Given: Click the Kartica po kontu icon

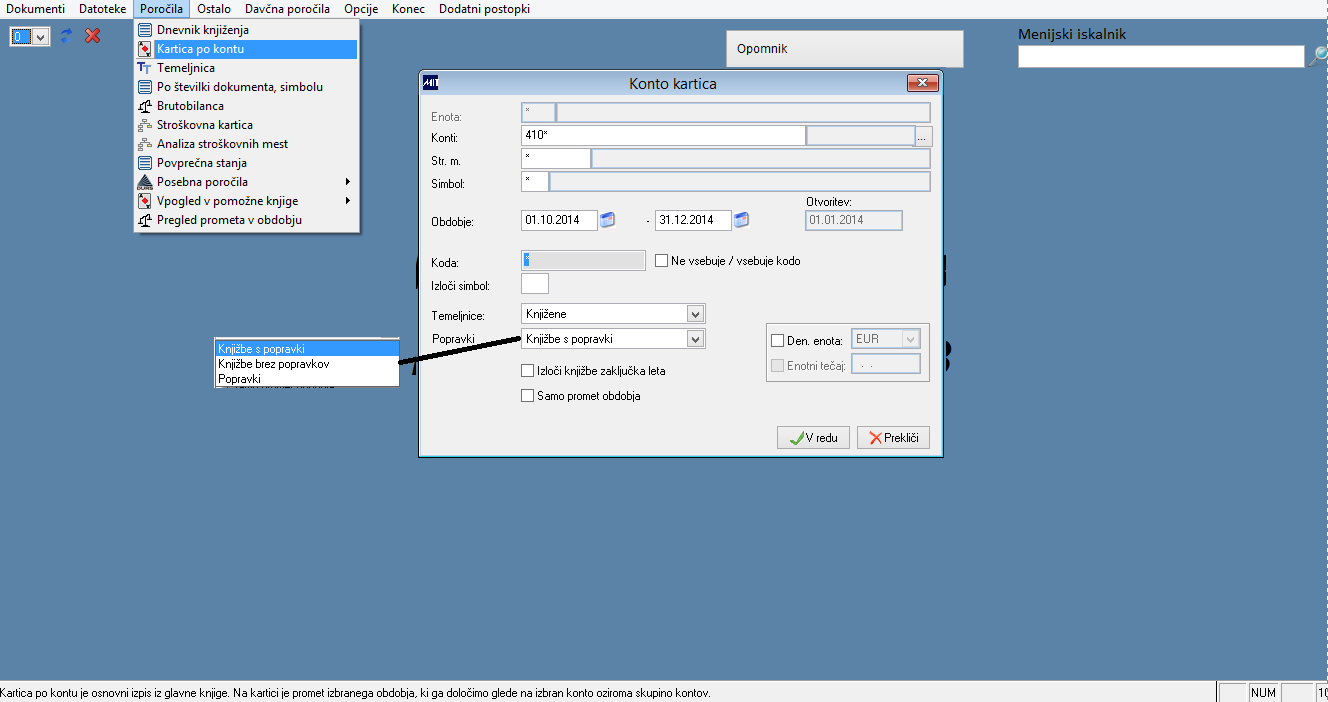Looking at the screenshot, I should click(x=145, y=49).
